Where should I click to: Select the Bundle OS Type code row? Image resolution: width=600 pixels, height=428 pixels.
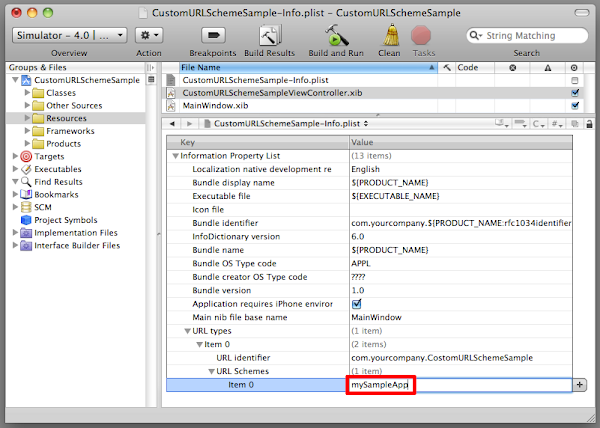point(370,264)
